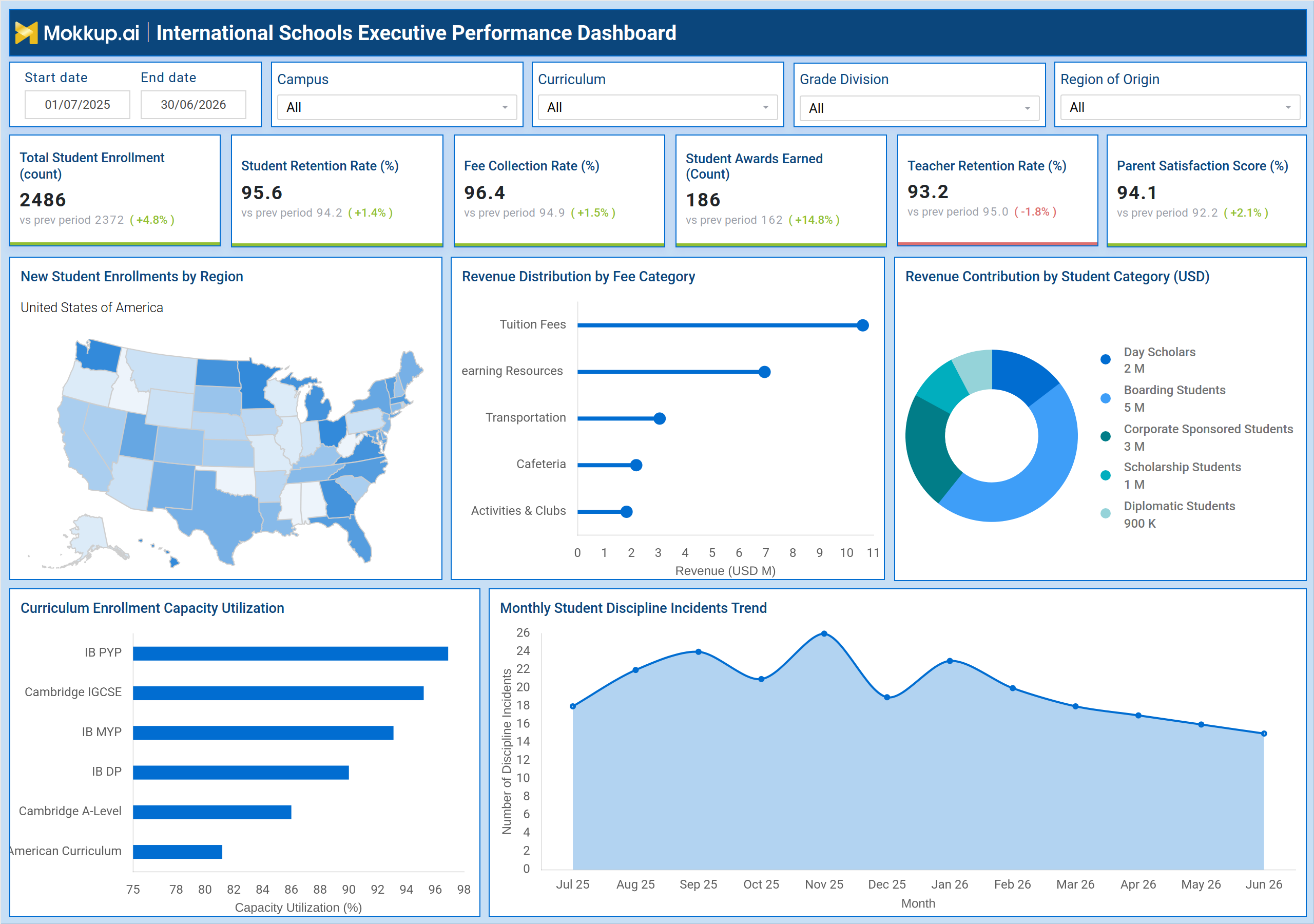
Task: Expand the Grade Division dropdown
Action: click(919, 108)
